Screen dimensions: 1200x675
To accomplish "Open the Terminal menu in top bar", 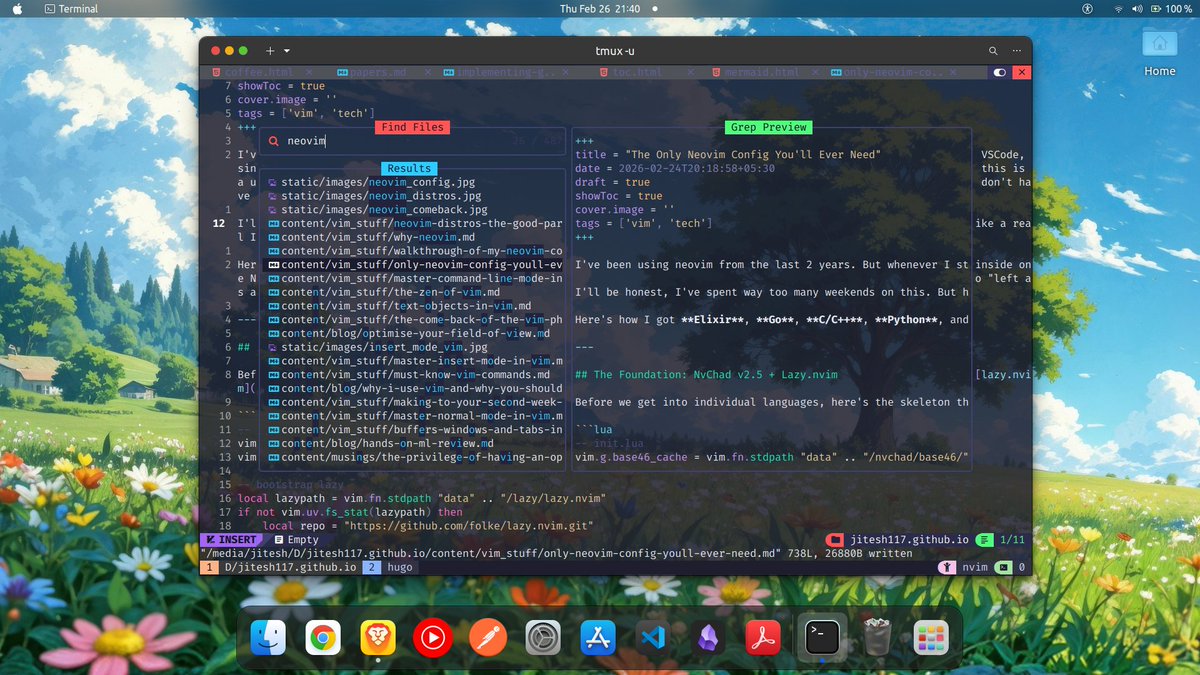I will click(71, 9).
